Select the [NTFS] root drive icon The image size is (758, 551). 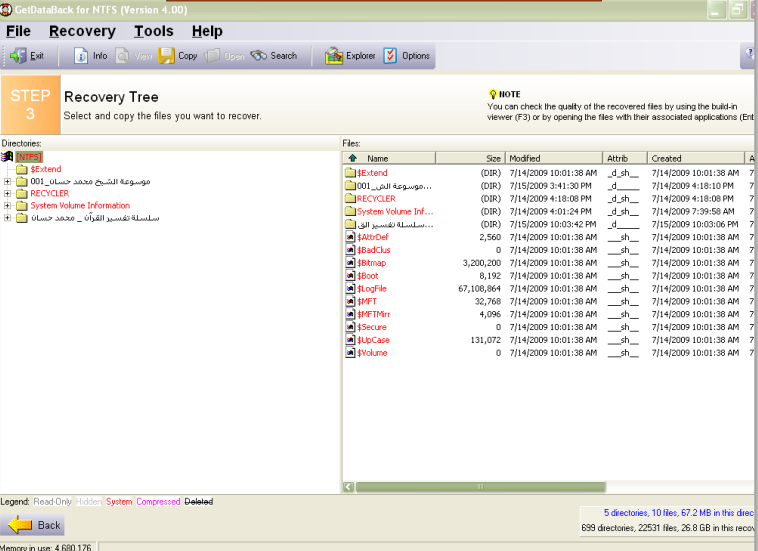pyautogui.click(x=7, y=157)
